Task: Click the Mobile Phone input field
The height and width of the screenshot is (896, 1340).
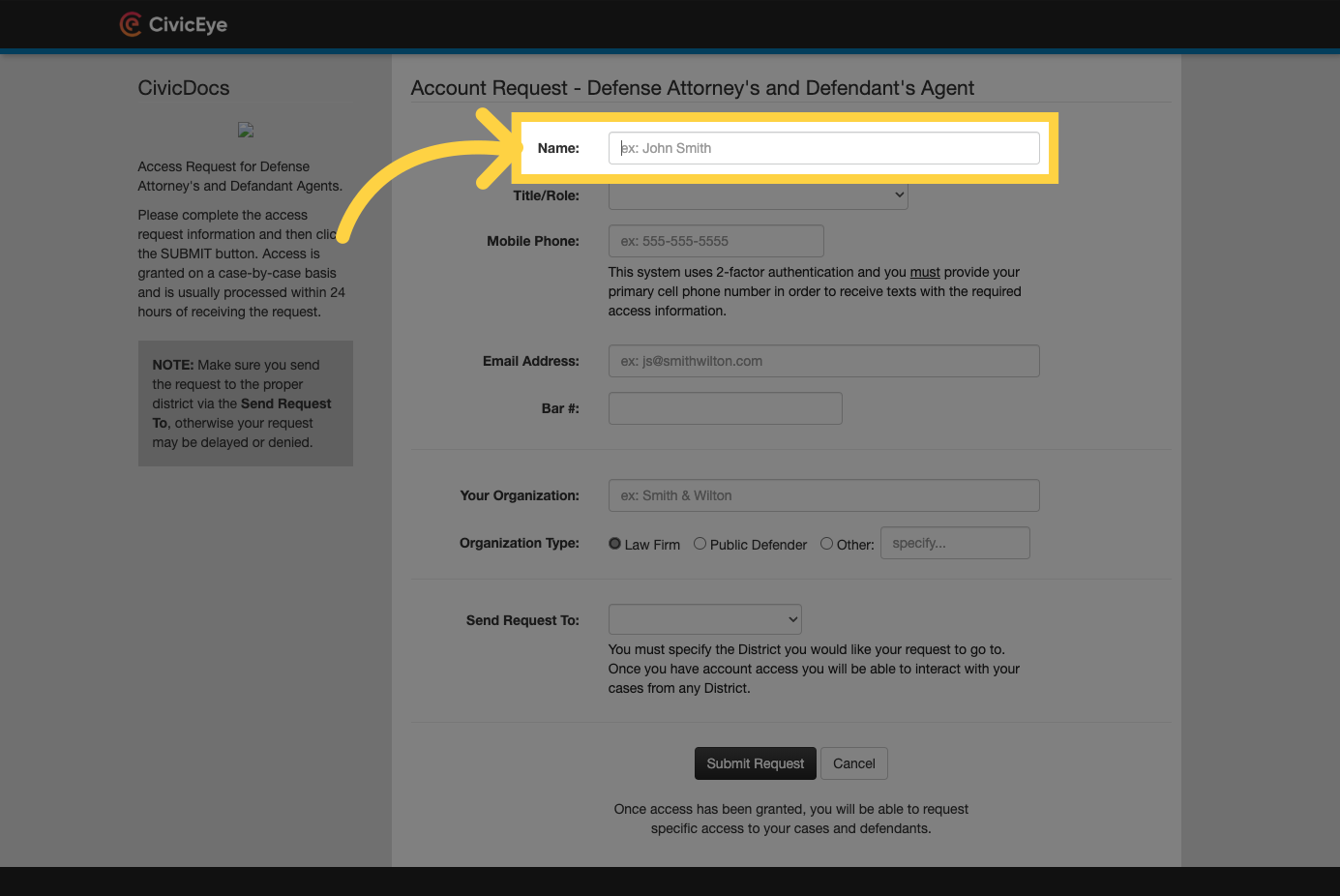Action: click(x=716, y=241)
